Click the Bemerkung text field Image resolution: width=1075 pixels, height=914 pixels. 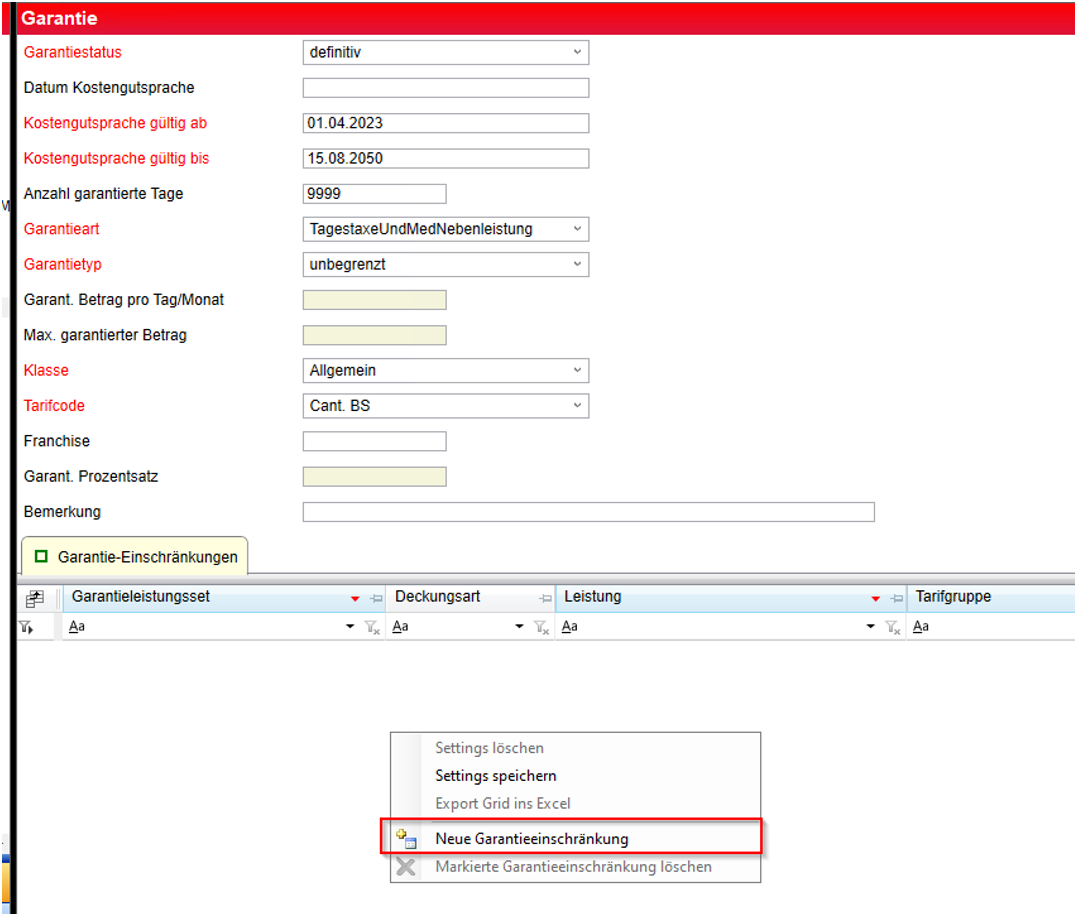point(588,512)
